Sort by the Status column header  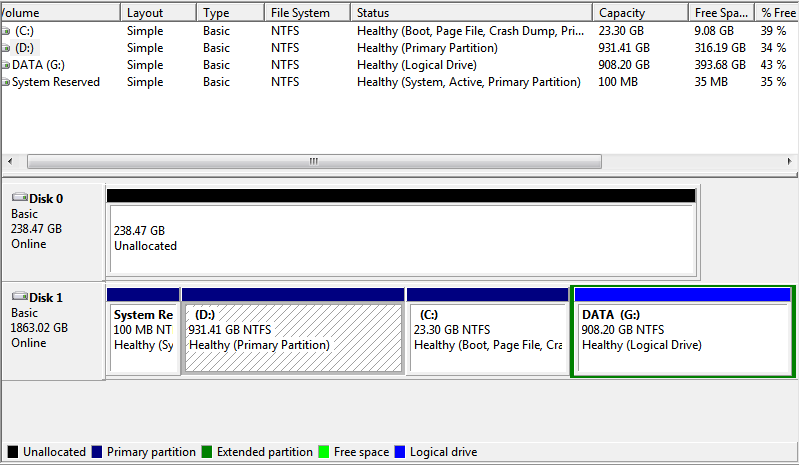tap(471, 13)
